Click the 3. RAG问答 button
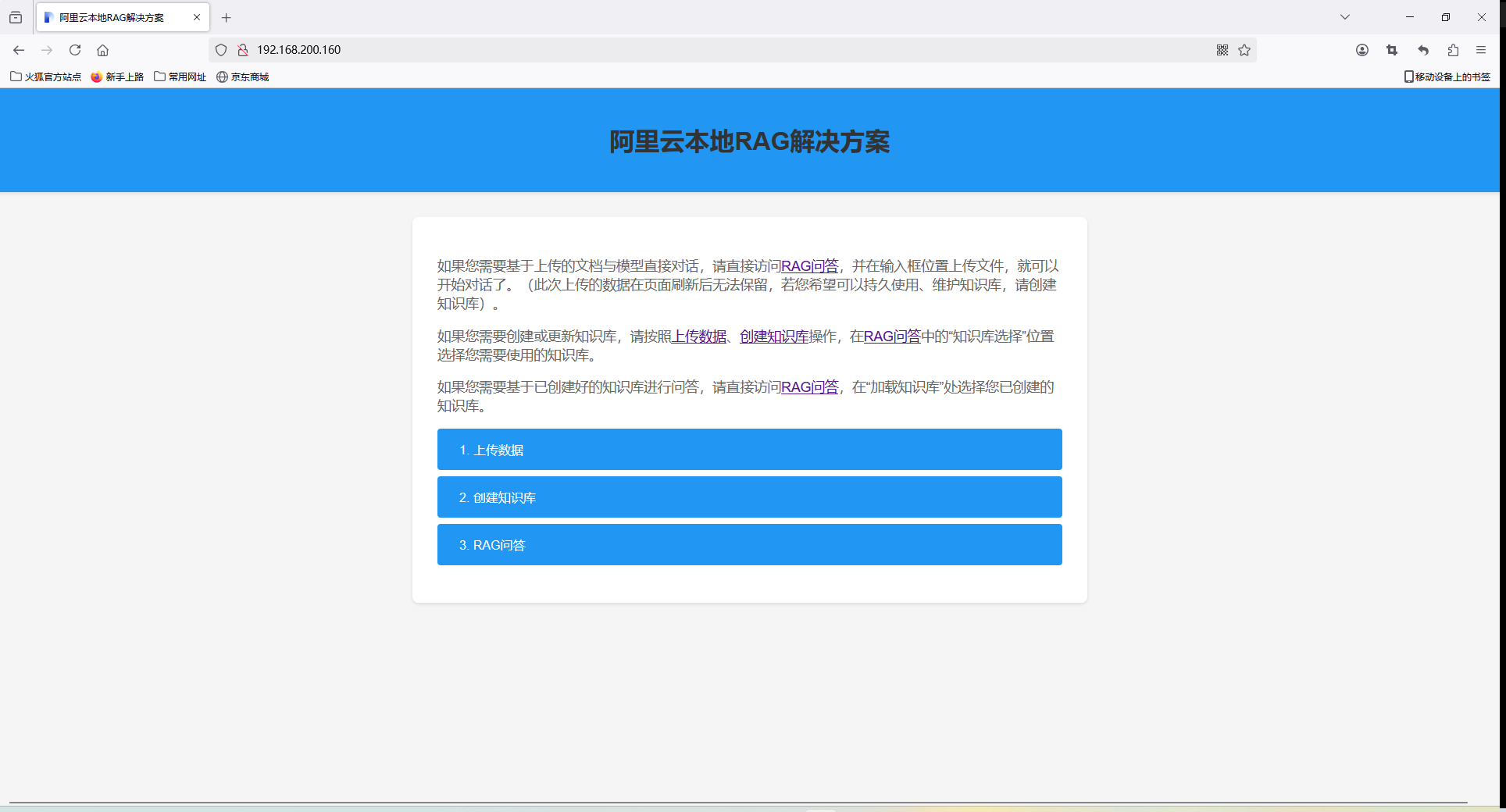 (749, 545)
